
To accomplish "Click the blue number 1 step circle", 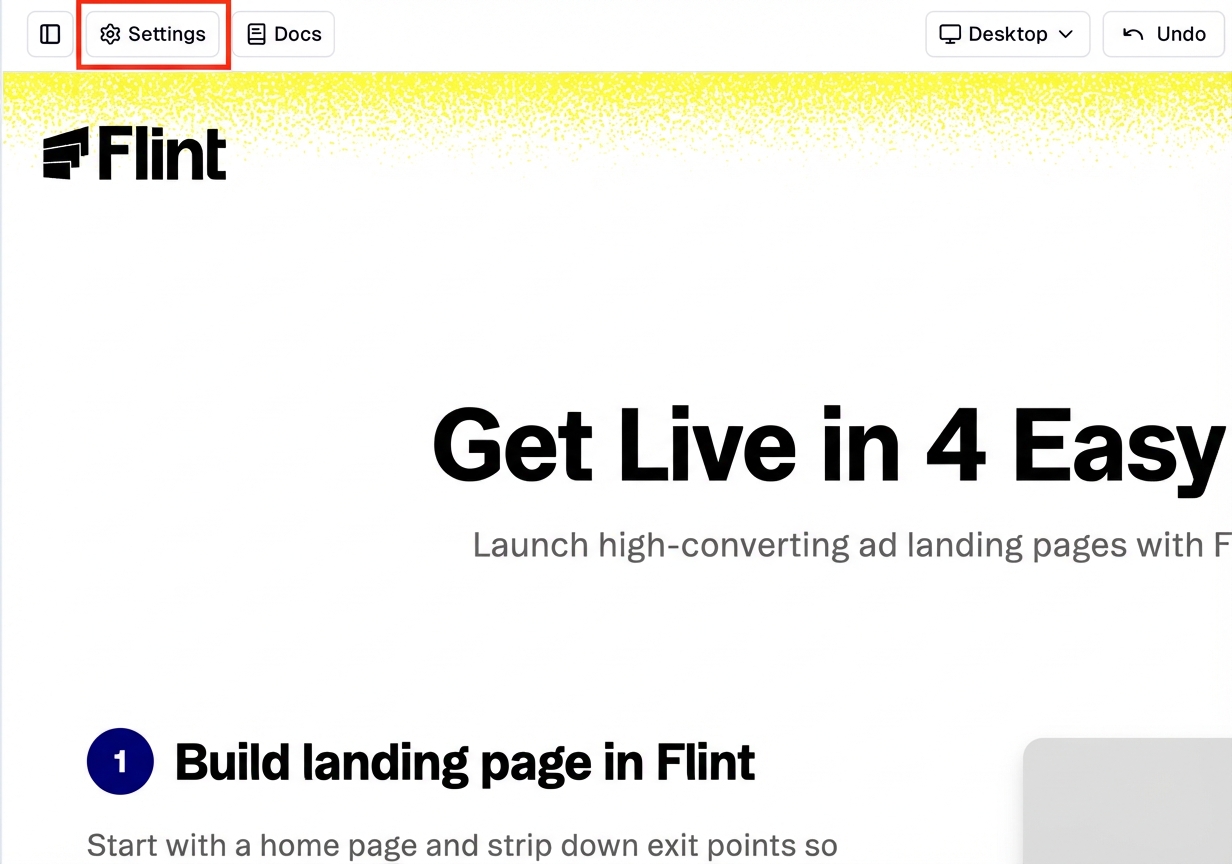I will [120, 762].
